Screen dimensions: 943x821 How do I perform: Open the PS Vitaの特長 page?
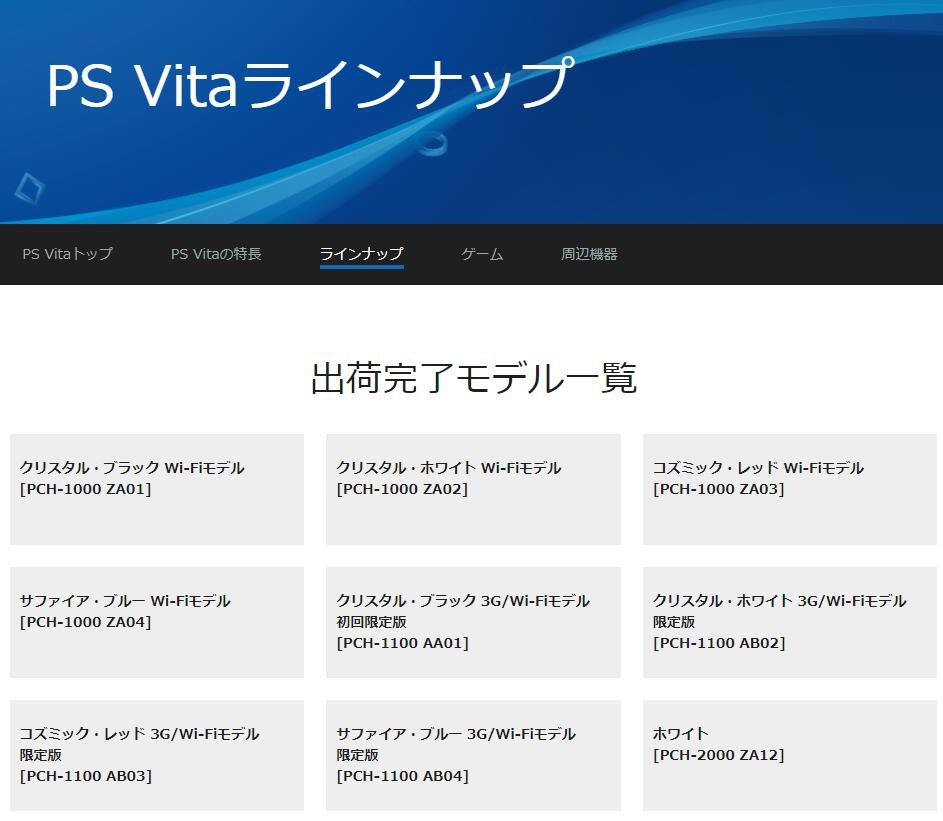tap(216, 254)
